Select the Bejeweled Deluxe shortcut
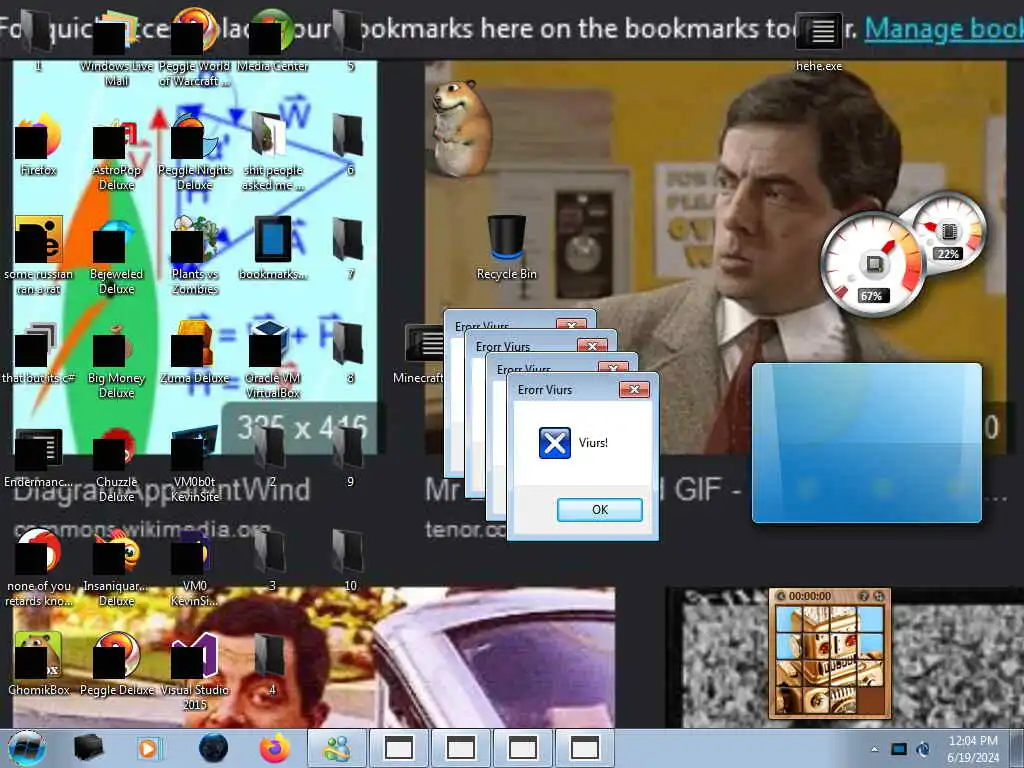Viewport: 1024px width, 768px height. point(116,257)
